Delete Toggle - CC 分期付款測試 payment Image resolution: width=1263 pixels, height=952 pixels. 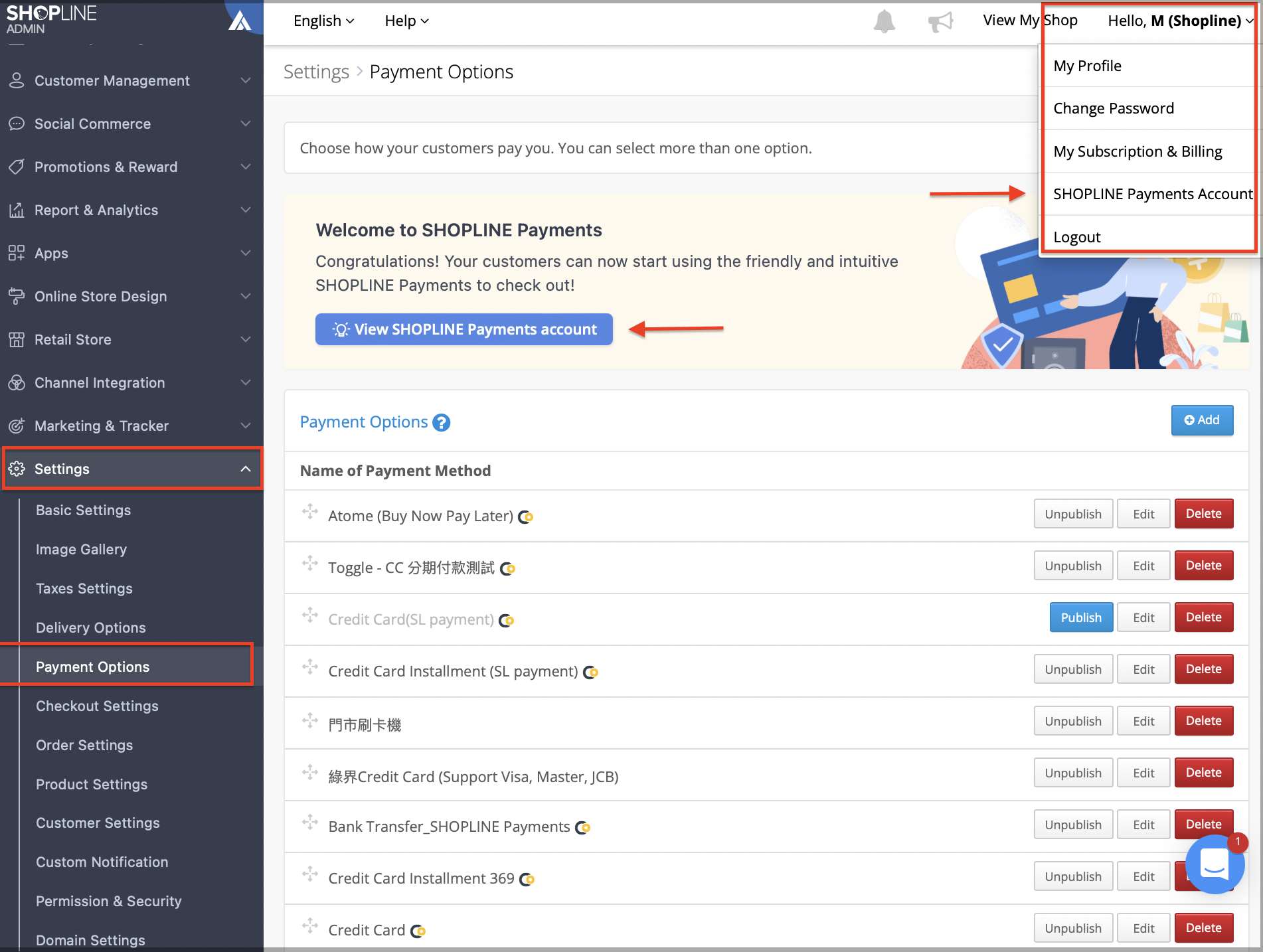(x=1204, y=566)
